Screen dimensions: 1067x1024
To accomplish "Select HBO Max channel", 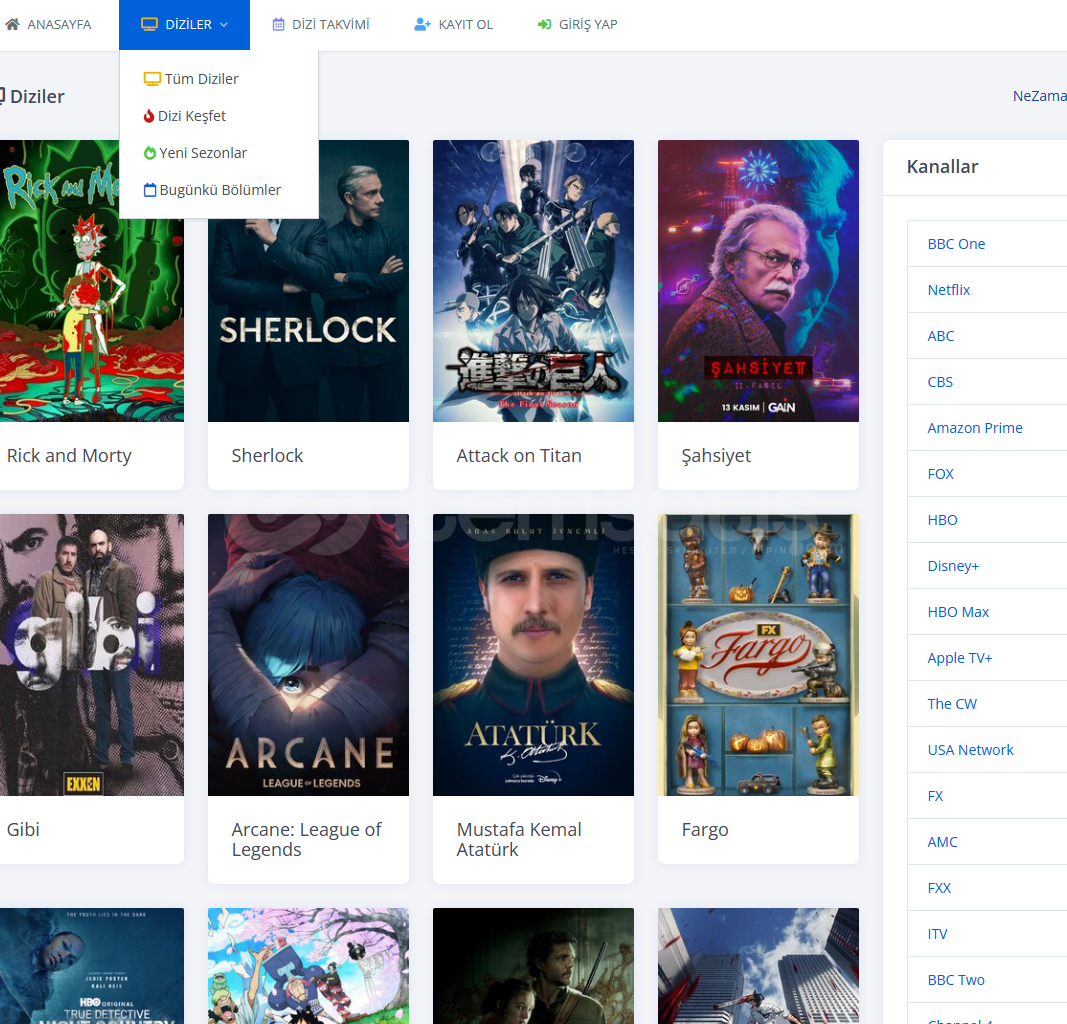I will (x=958, y=612).
